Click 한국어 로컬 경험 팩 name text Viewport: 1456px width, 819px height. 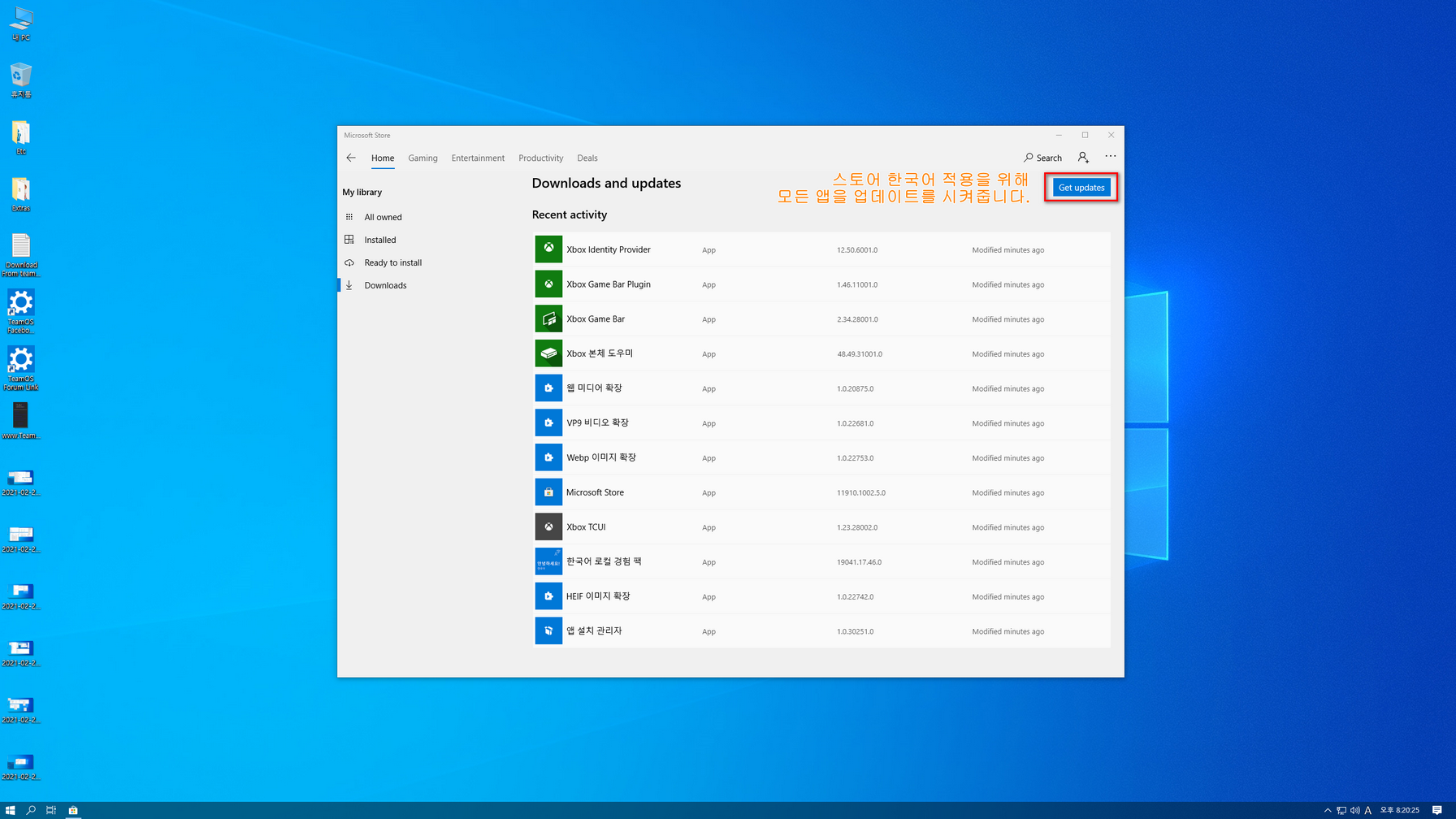pos(604,561)
